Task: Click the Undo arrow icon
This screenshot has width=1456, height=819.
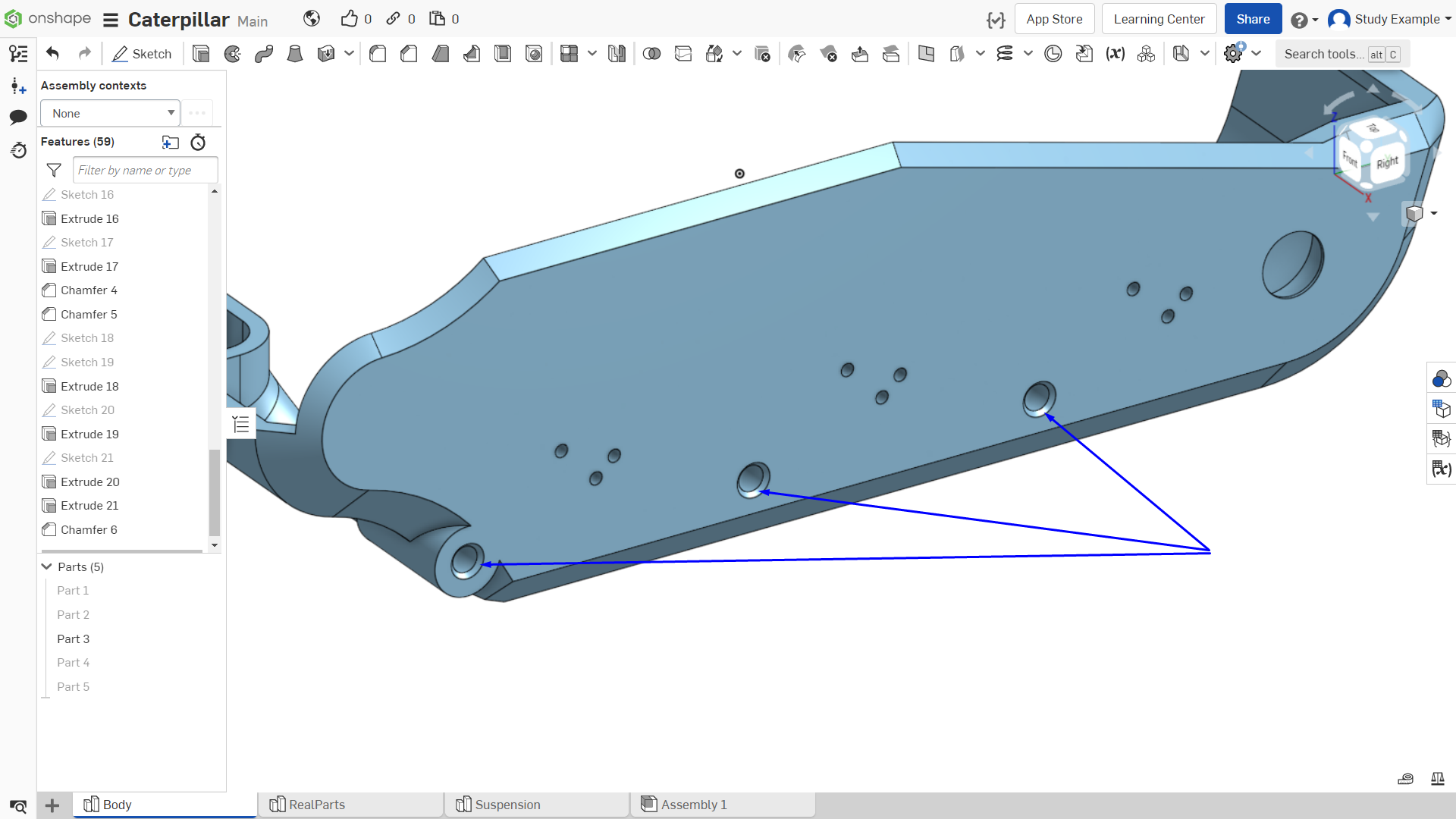Action: point(52,54)
